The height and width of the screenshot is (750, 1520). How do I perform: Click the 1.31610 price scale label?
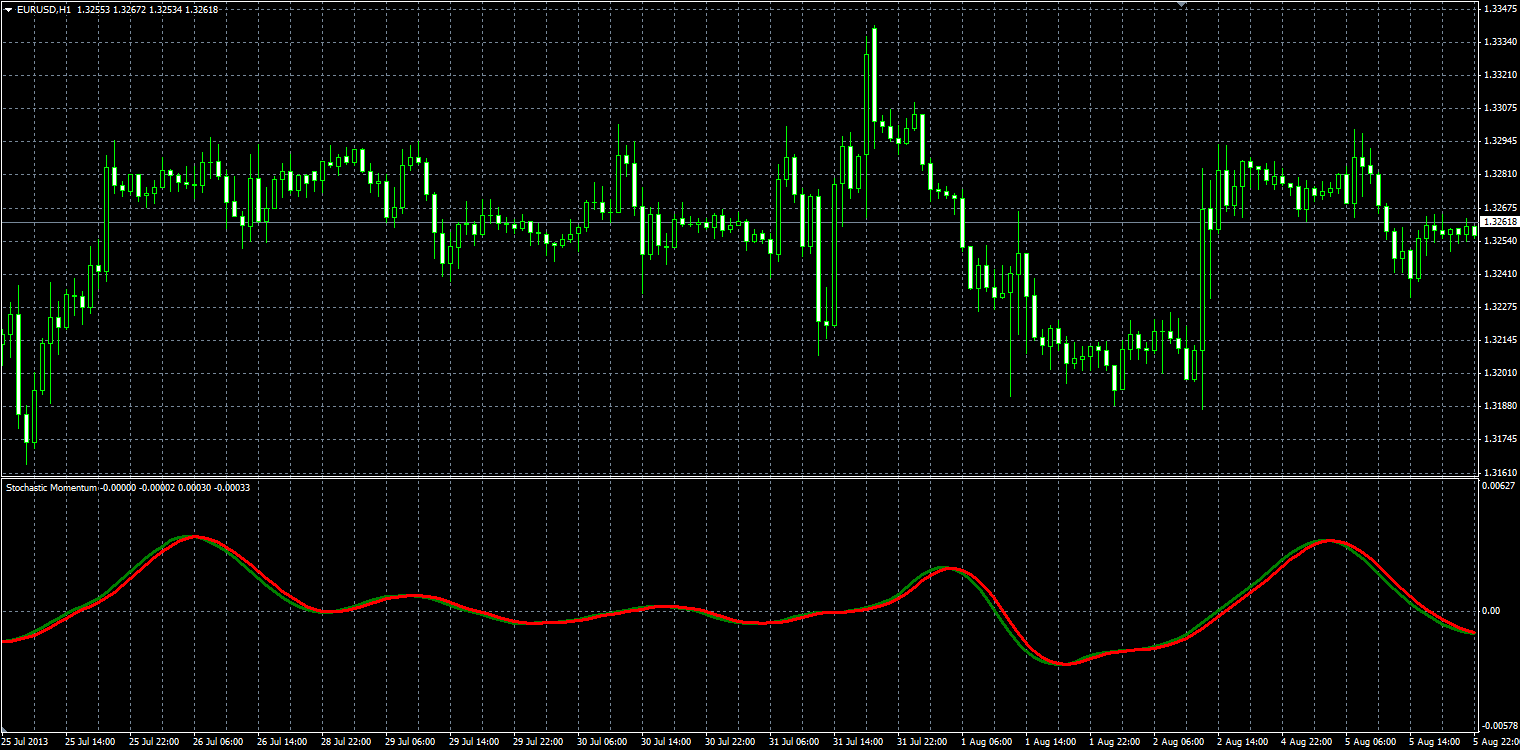pyautogui.click(x=1499, y=472)
